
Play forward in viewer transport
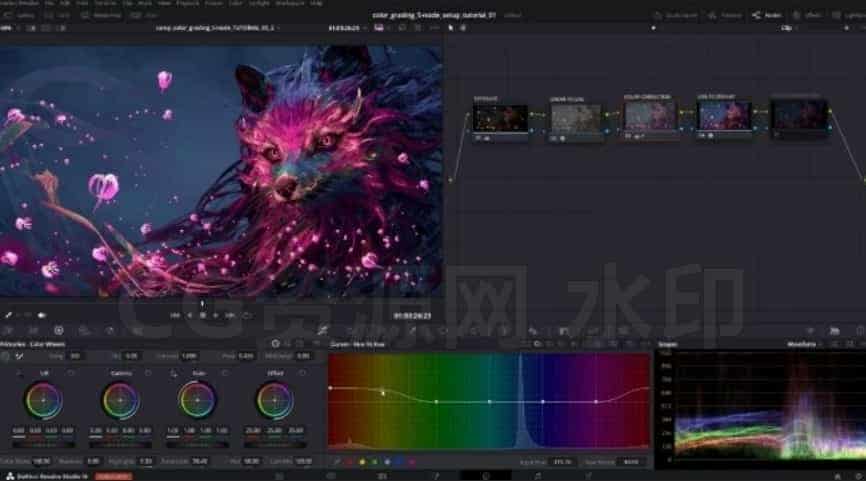tap(216, 315)
